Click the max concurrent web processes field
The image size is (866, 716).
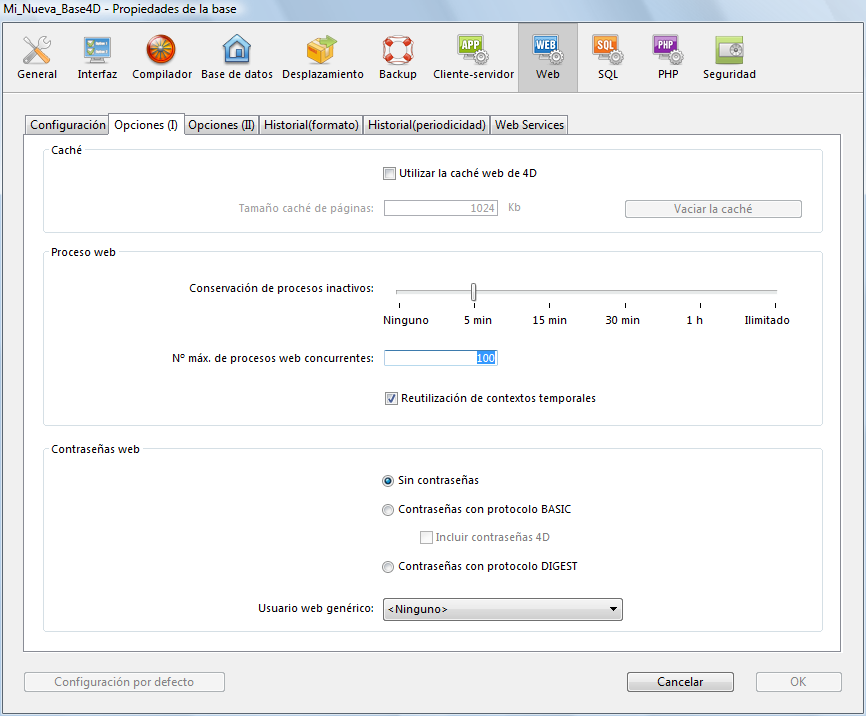(x=440, y=358)
